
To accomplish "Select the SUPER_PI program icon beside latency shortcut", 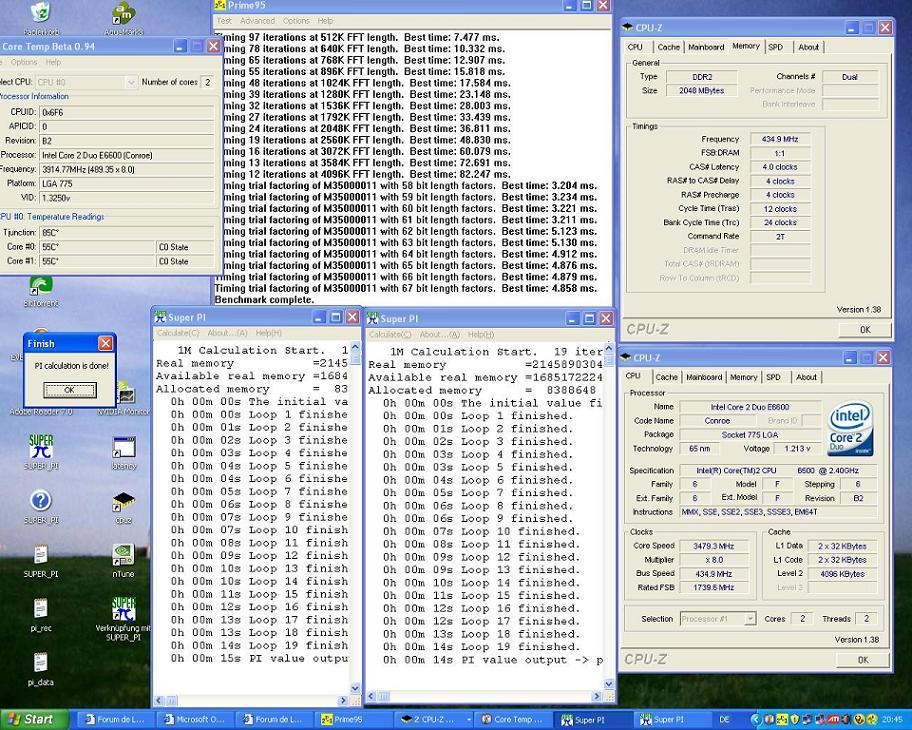I will 41,447.
